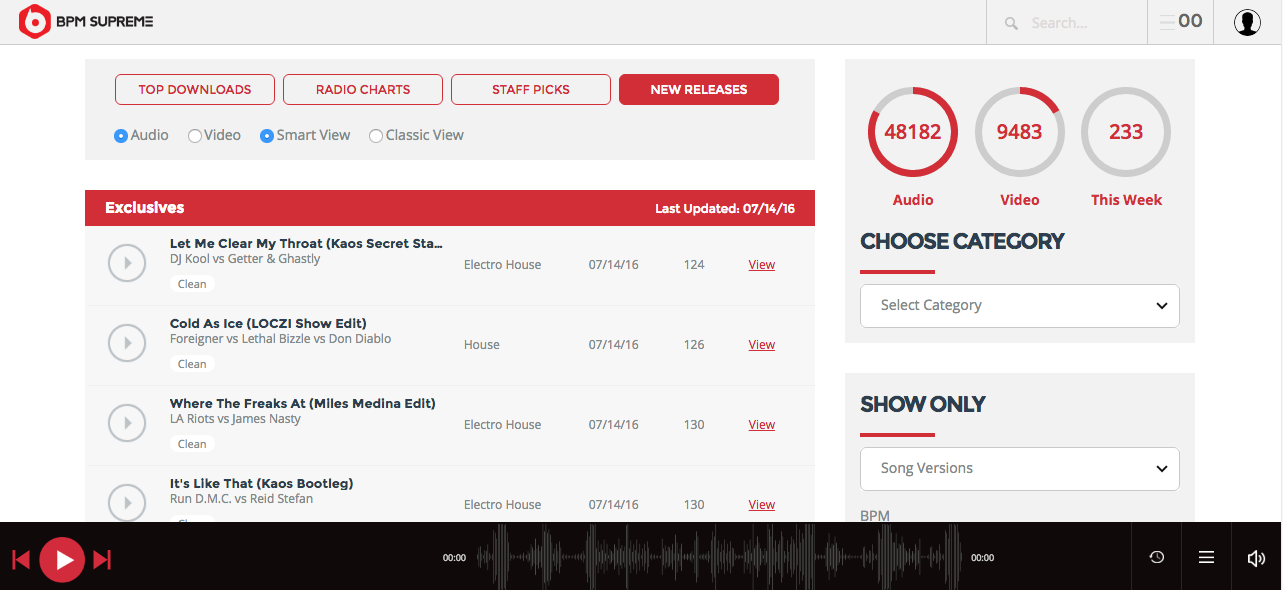
Task: Click BPM value 126 for Cold As Ice
Action: click(x=694, y=345)
